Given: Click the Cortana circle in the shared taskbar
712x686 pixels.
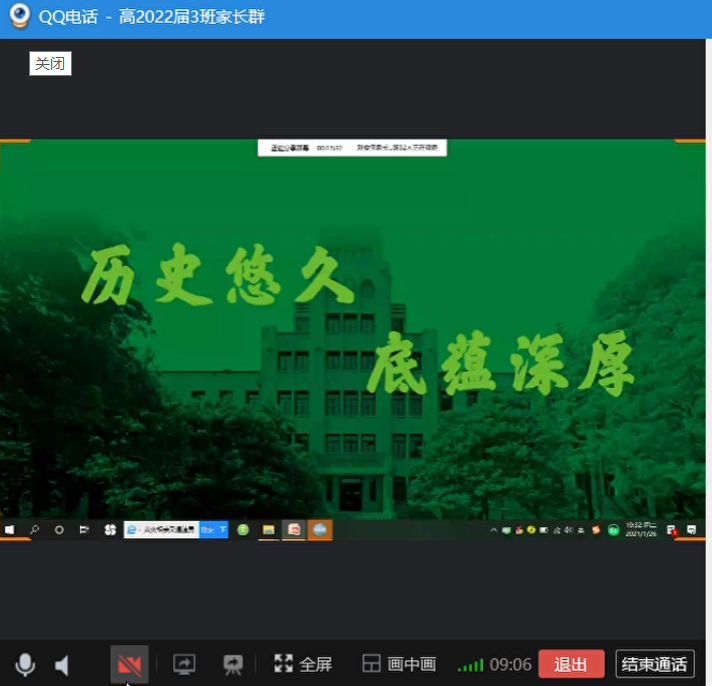Looking at the screenshot, I should click(59, 530).
